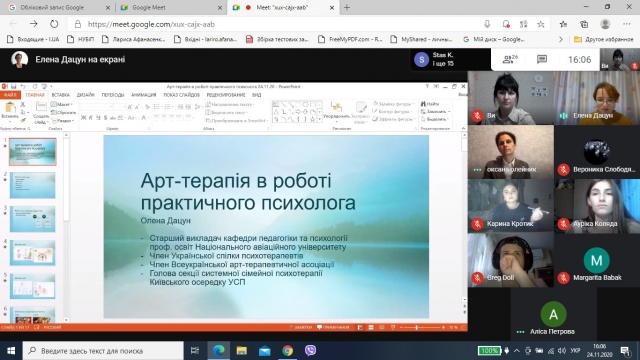Toggle underline (Ч) formatting
640x360 pixels.
[x=98, y=118]
